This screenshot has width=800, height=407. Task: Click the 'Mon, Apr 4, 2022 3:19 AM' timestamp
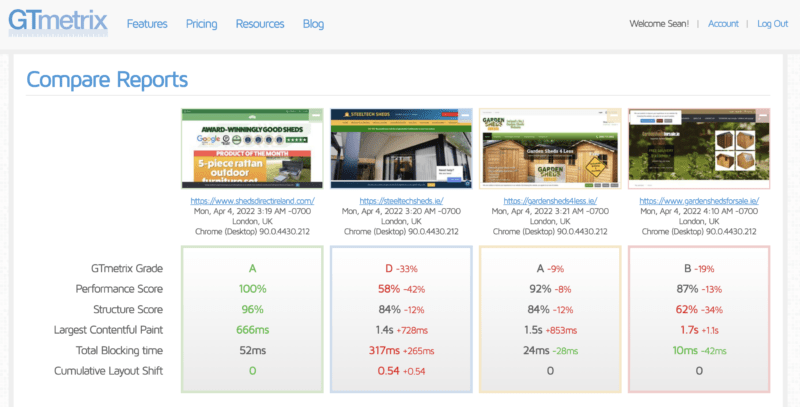tap(253, 211)
